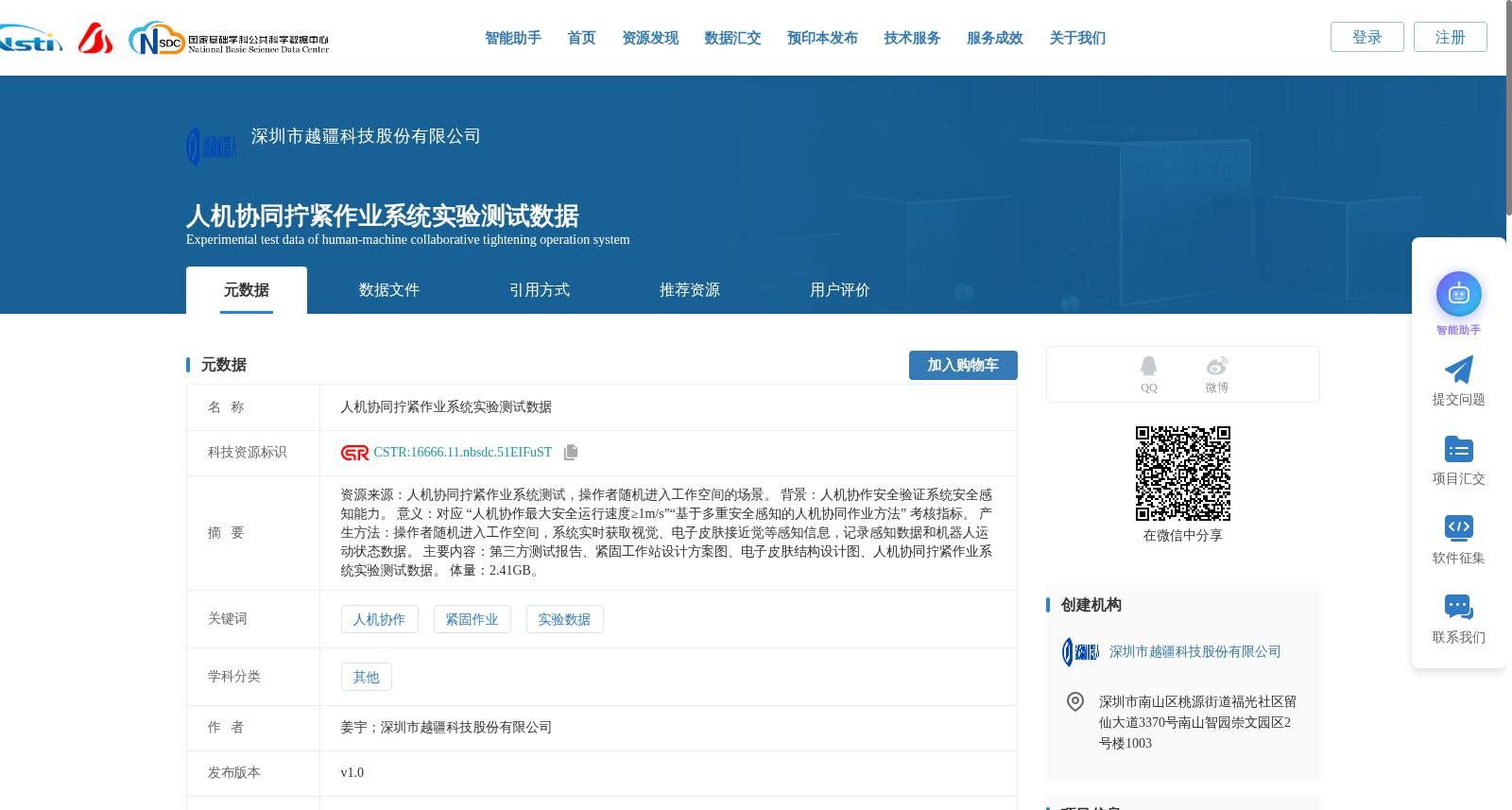The image size is (1512, 810).
Task: Open 技术服务 menu item
Action: point(912,38)
